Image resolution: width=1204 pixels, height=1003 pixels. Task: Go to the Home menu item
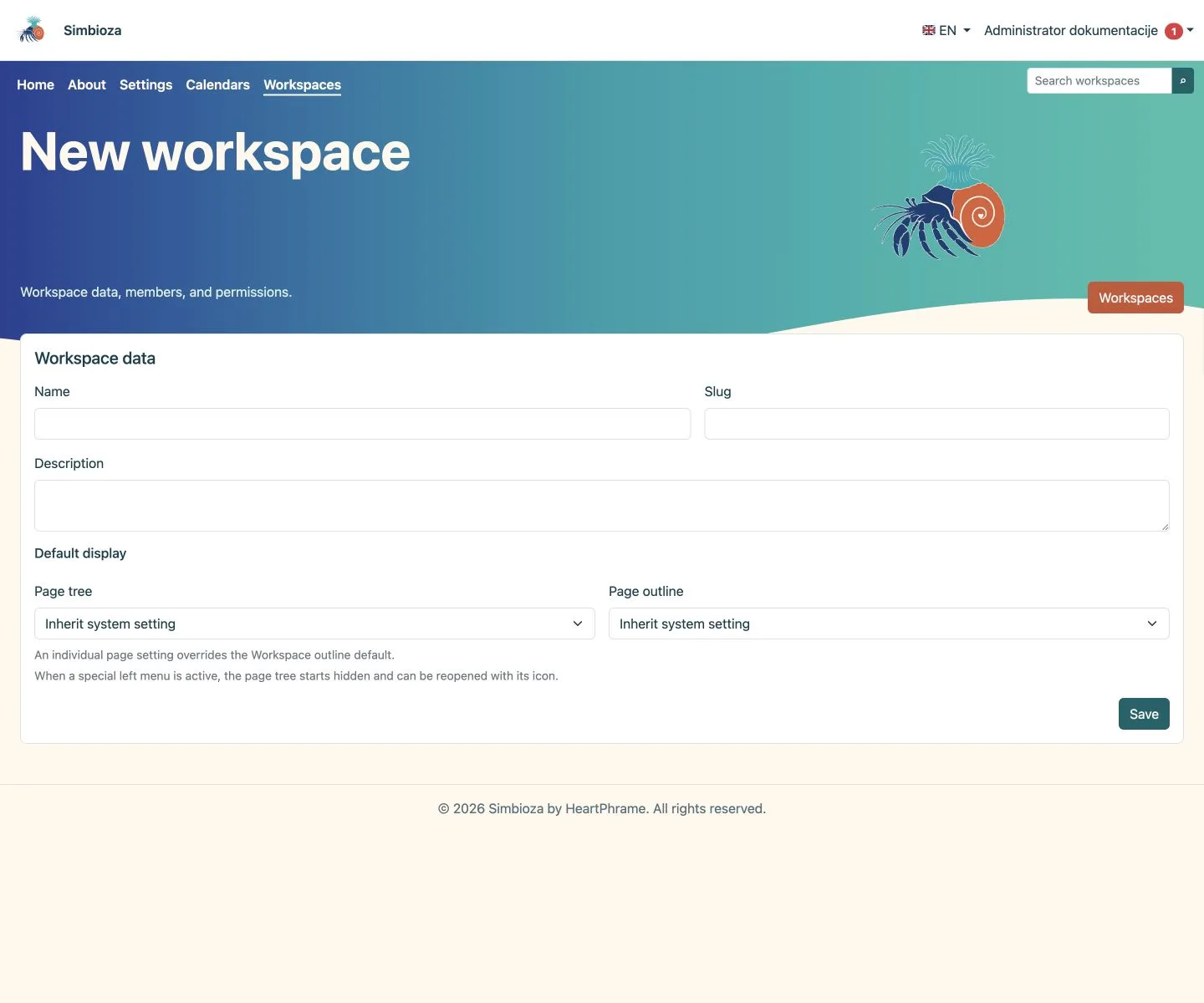point(35,84)
